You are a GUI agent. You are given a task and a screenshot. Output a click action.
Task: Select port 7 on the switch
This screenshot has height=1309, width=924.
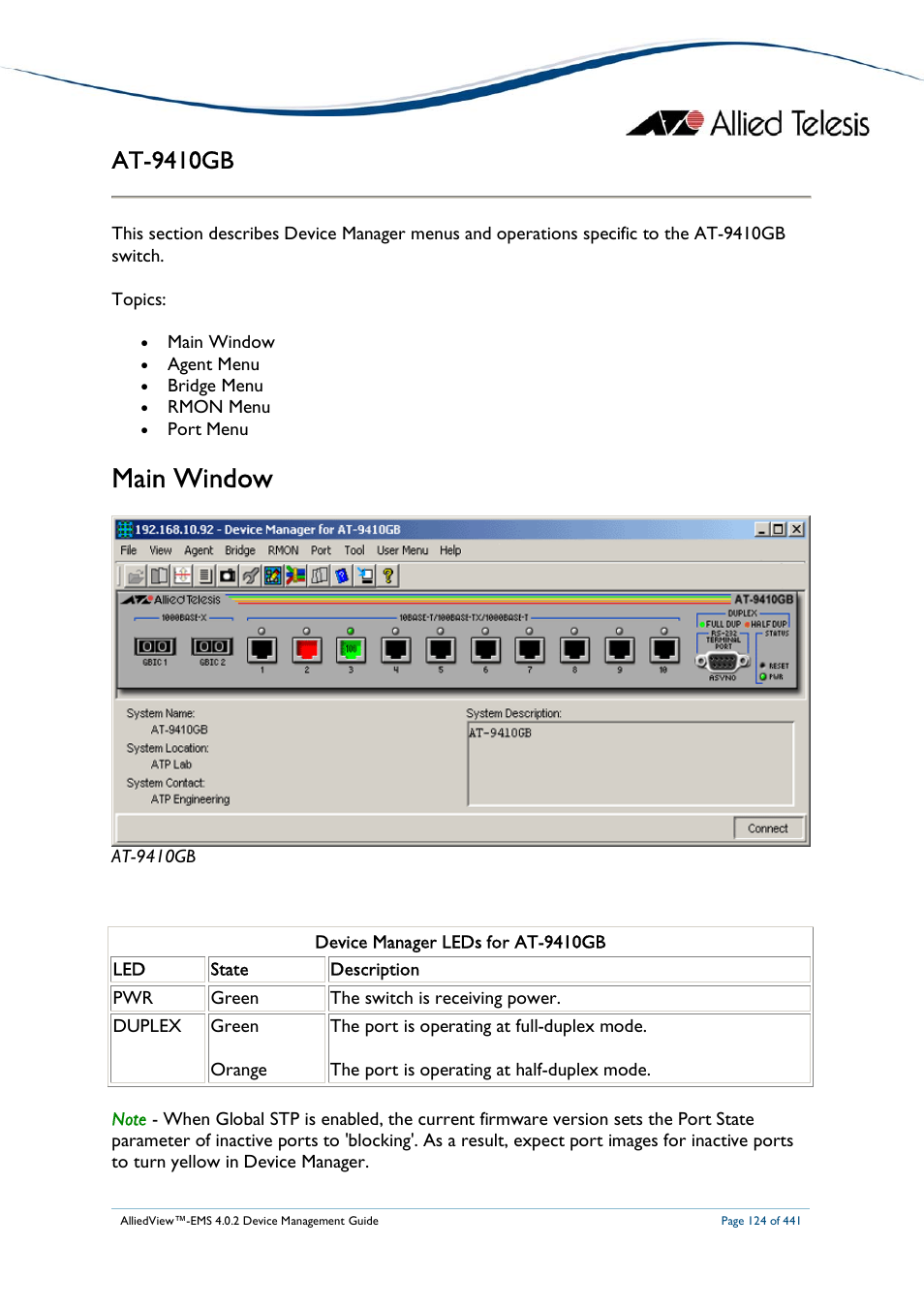pos(530,649)
